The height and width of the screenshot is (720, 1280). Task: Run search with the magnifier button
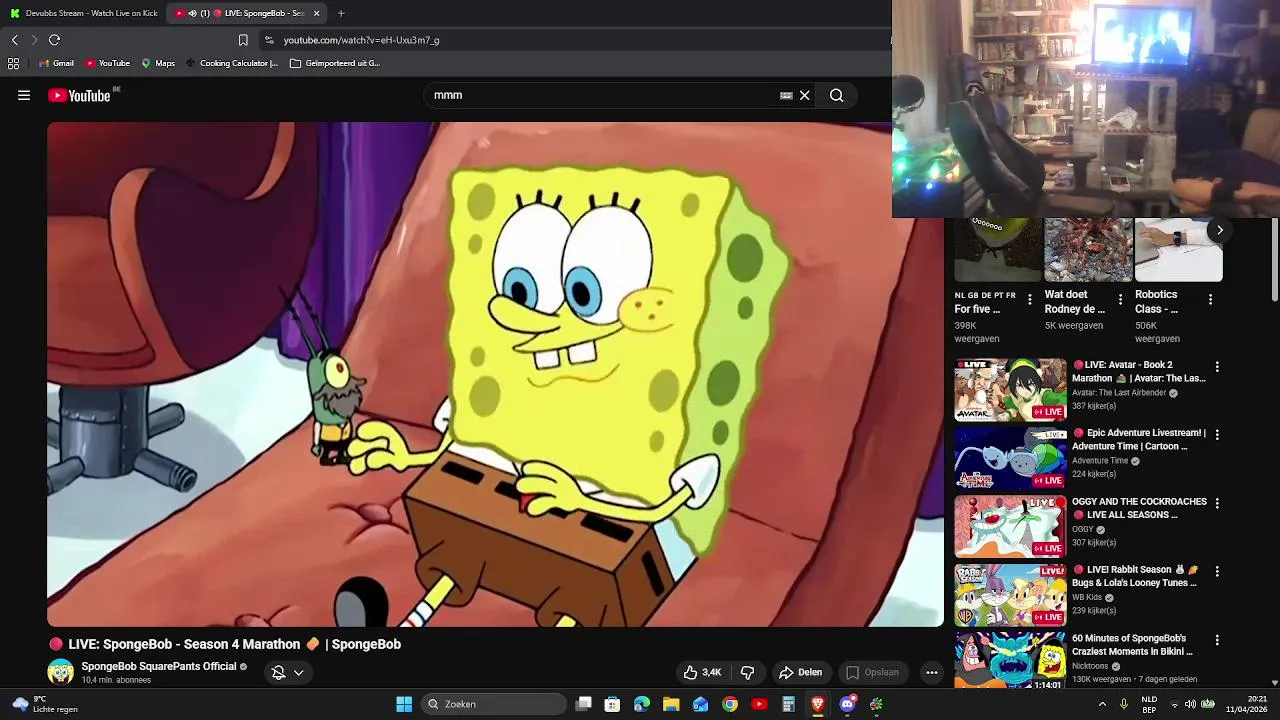point(837,96)
